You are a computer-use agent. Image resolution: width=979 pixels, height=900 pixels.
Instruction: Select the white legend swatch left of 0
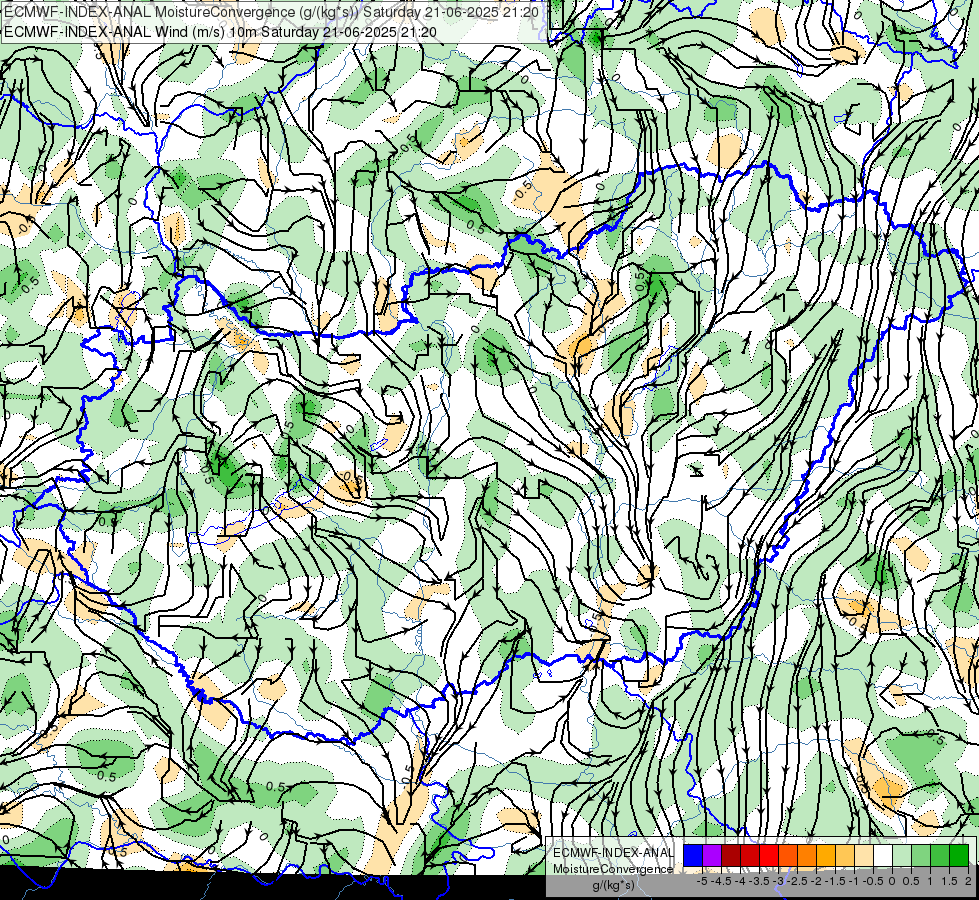(883, 855)
